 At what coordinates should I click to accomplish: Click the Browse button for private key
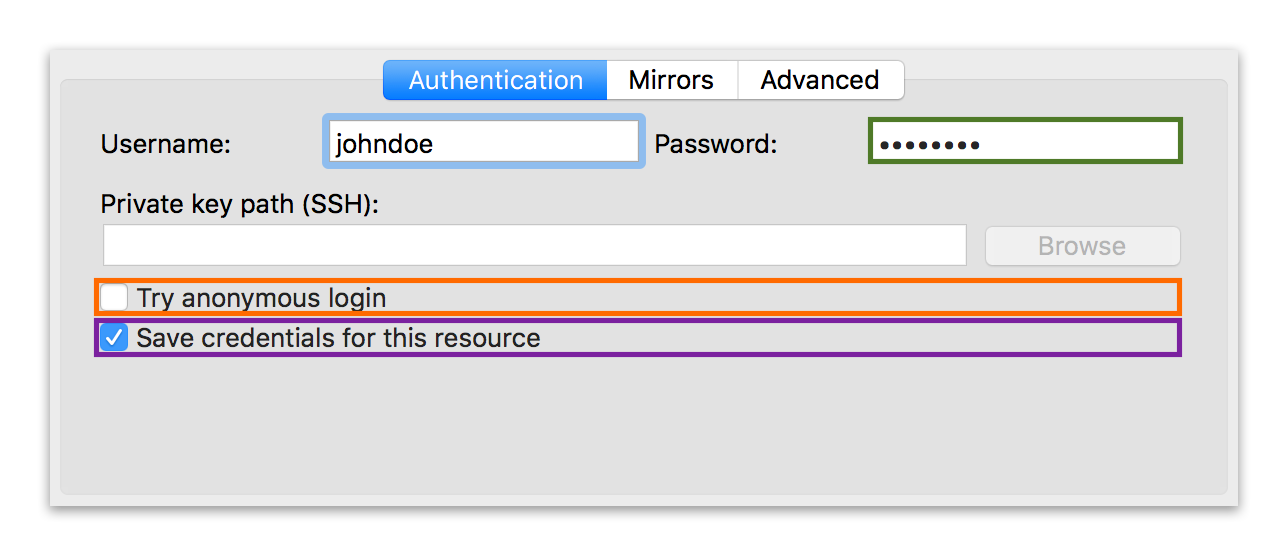[x=1082, y=246]
